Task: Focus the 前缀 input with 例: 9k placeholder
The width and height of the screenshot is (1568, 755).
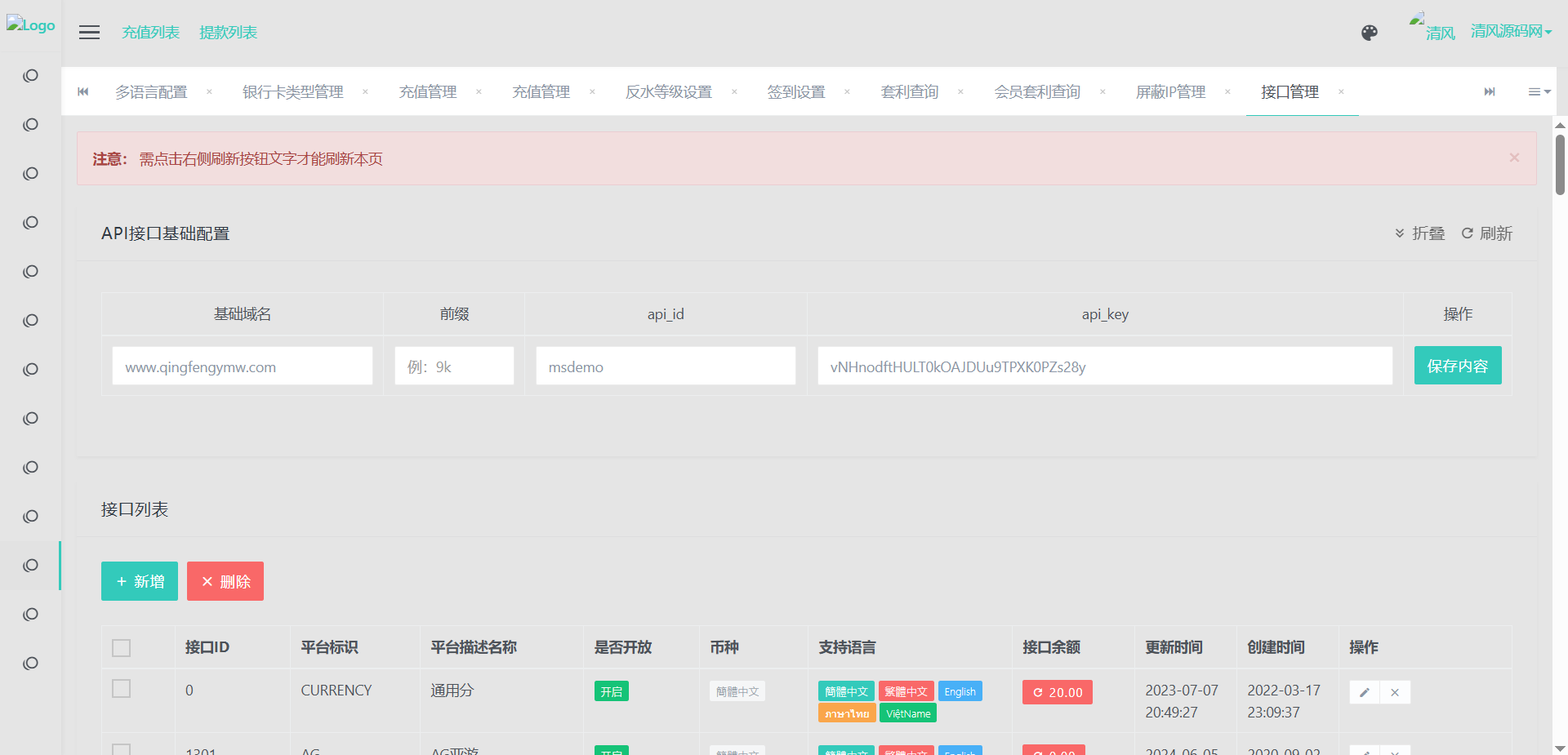Action: click(454, 366)
